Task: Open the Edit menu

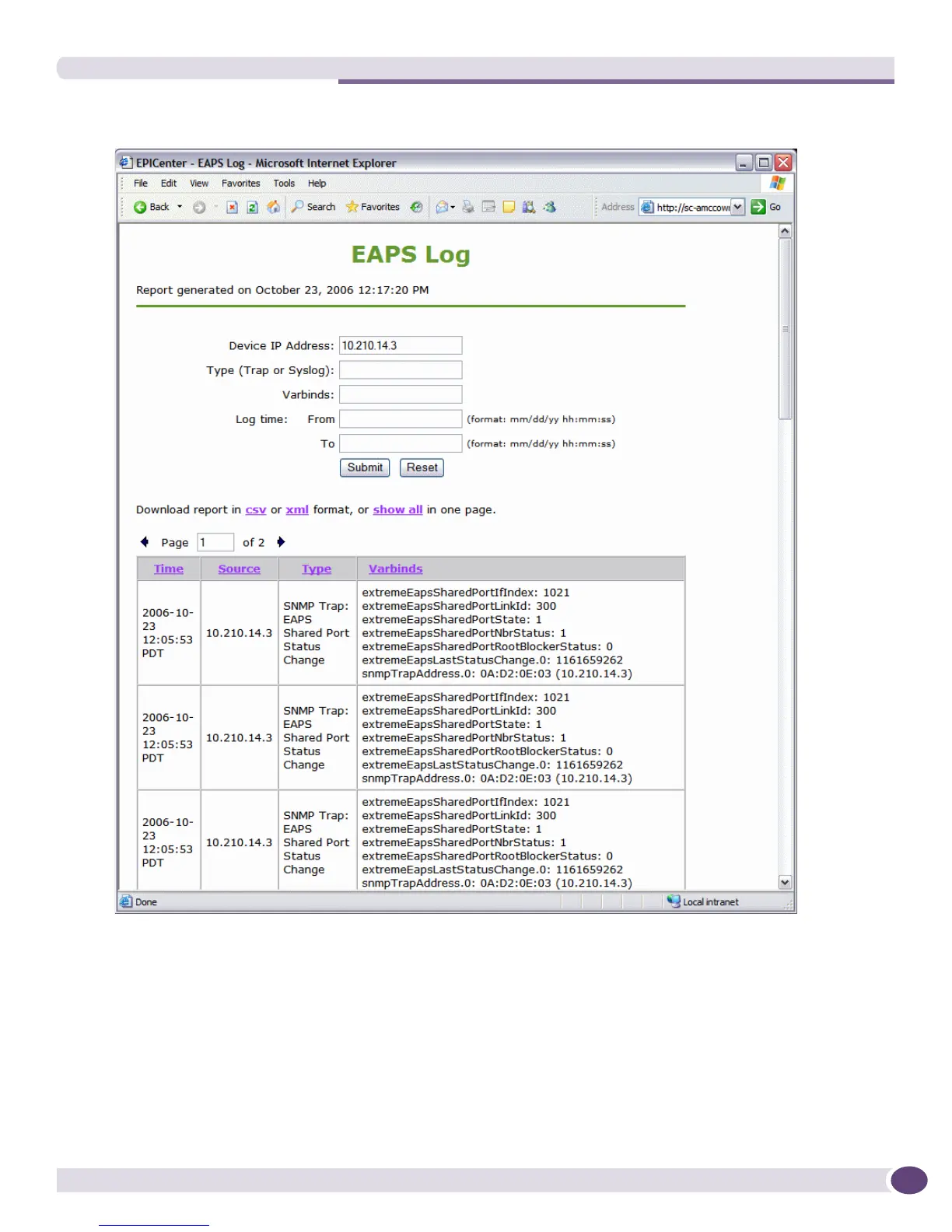Action: pyautogui.click(x=169, y=184)
